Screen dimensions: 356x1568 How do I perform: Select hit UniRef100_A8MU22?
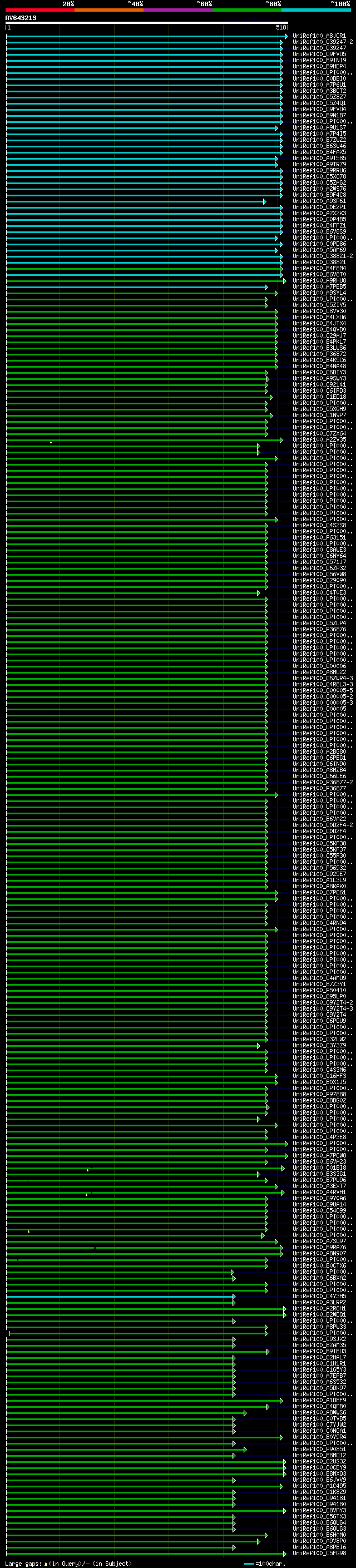click(319, 672)
